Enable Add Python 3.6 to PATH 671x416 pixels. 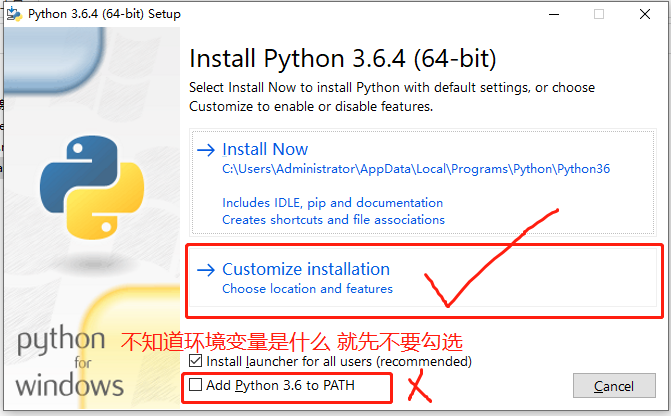(196, 385)
